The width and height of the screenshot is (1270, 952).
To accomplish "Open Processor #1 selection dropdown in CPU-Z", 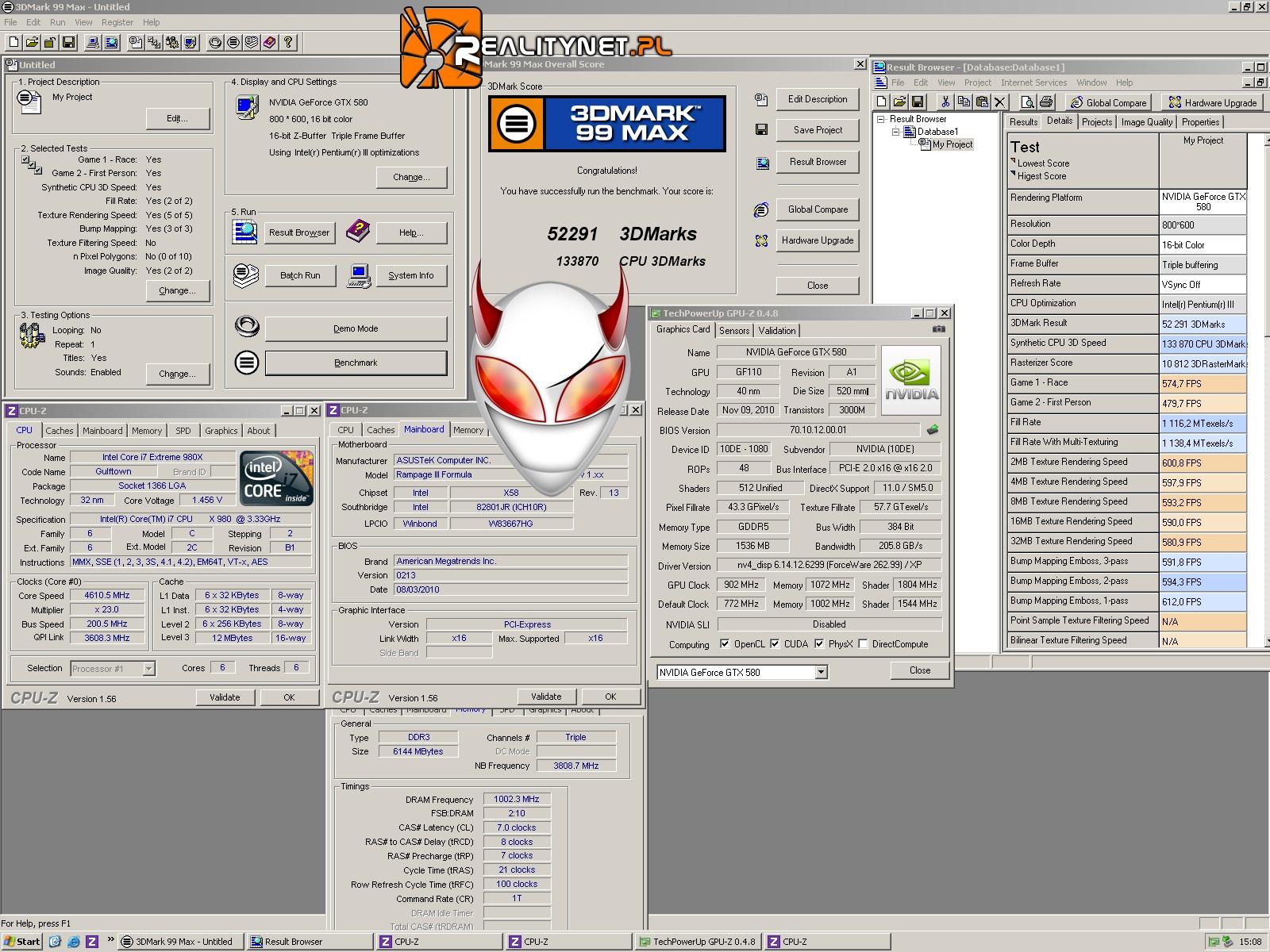I will click(x=148, y=669).
